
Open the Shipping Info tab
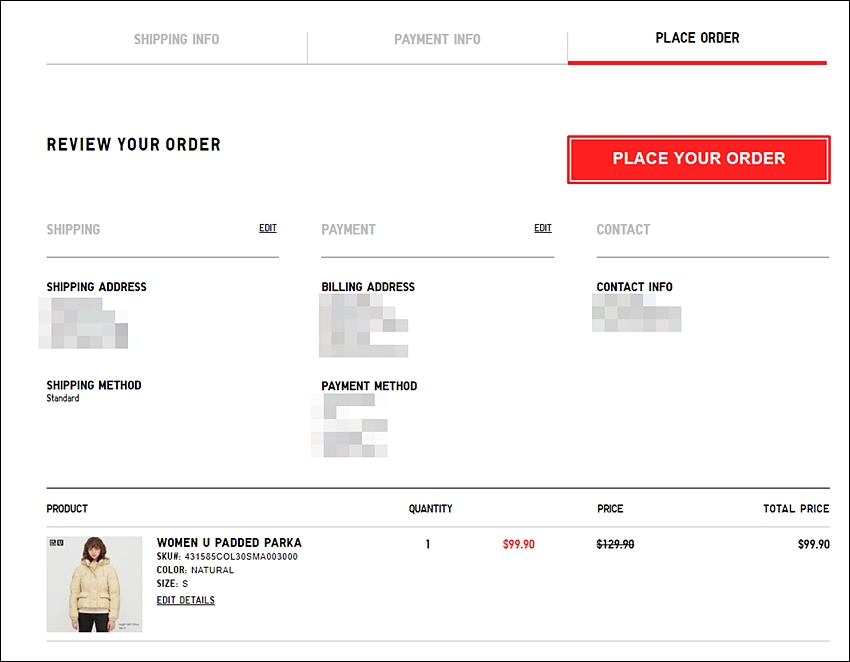point(176,40)
